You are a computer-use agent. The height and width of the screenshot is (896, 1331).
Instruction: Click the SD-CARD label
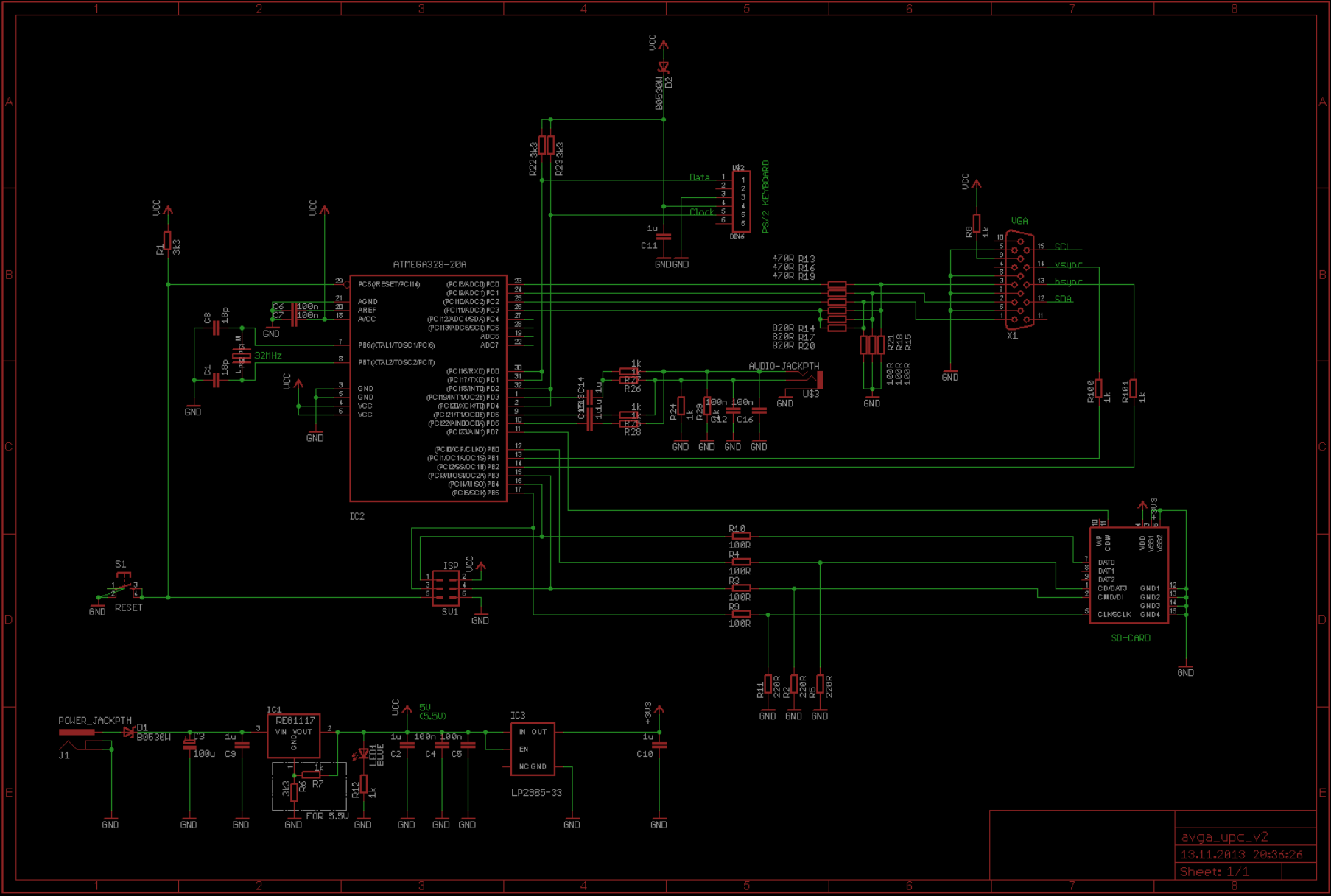point(1131,638)
